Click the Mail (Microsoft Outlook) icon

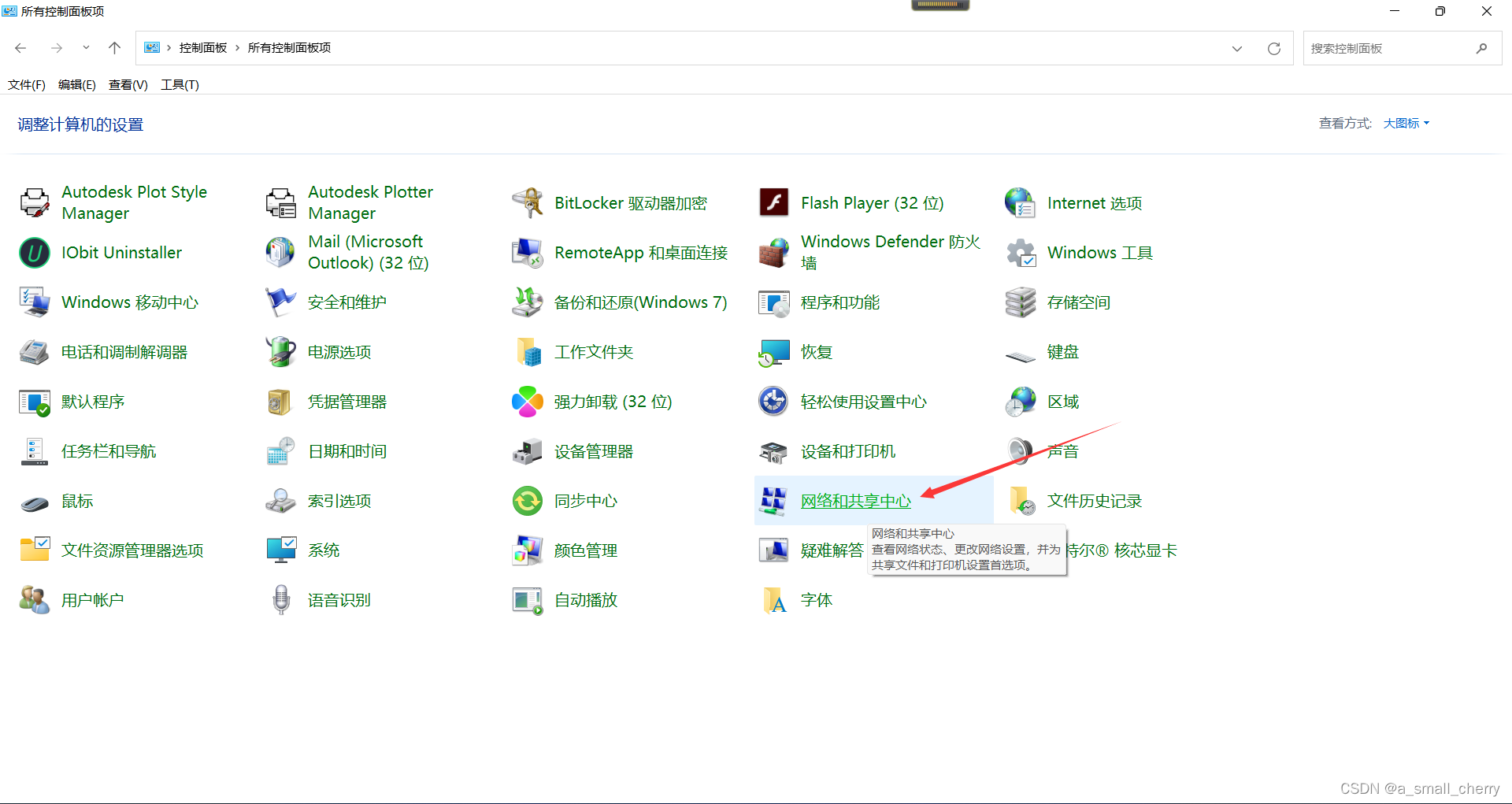pos(281,253)
